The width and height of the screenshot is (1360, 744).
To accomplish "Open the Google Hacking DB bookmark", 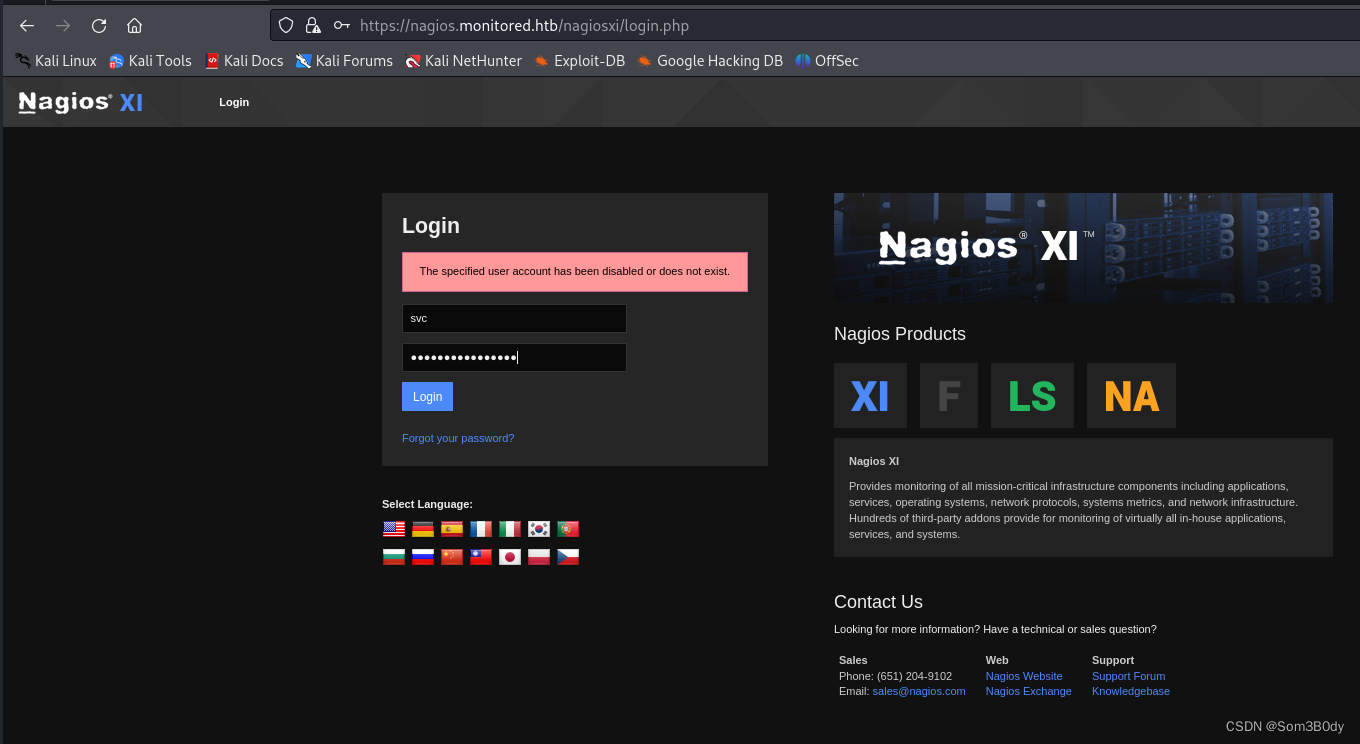I will click(x=710, y=61).
